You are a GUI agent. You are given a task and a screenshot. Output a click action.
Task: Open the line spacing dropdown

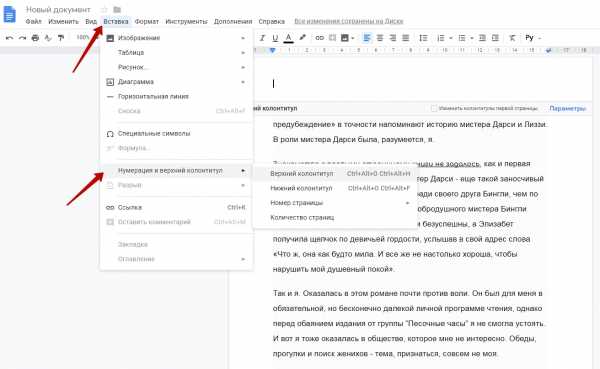pos(423,38)
